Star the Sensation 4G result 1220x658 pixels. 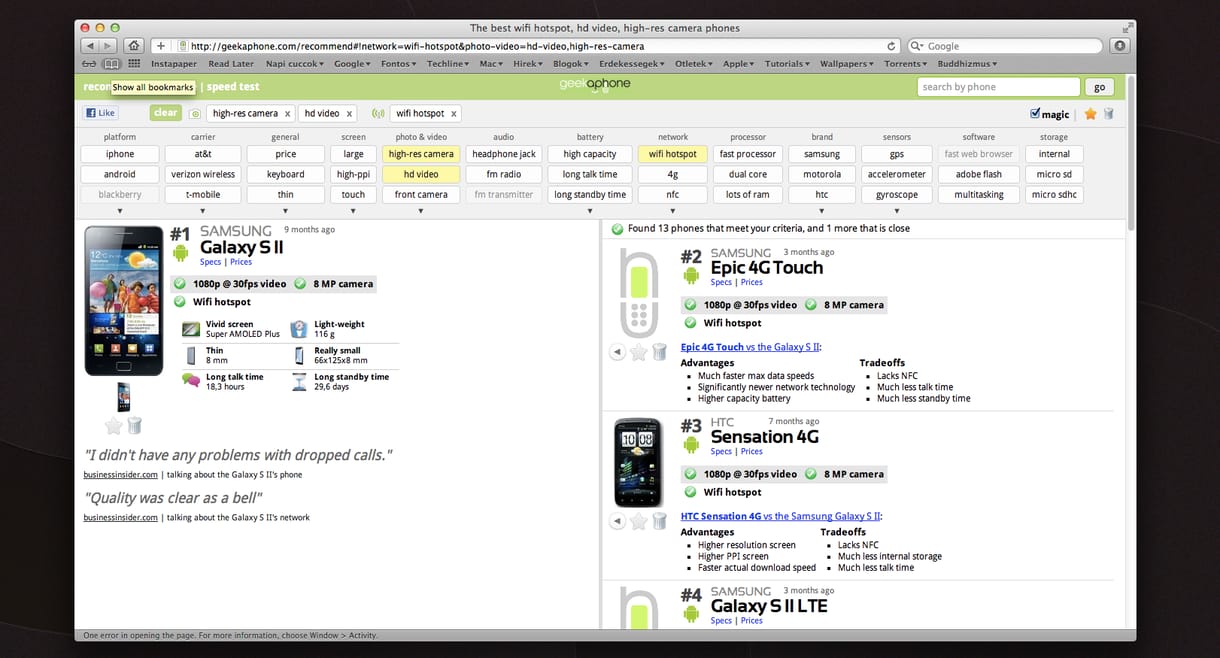(x=639, y=521)
